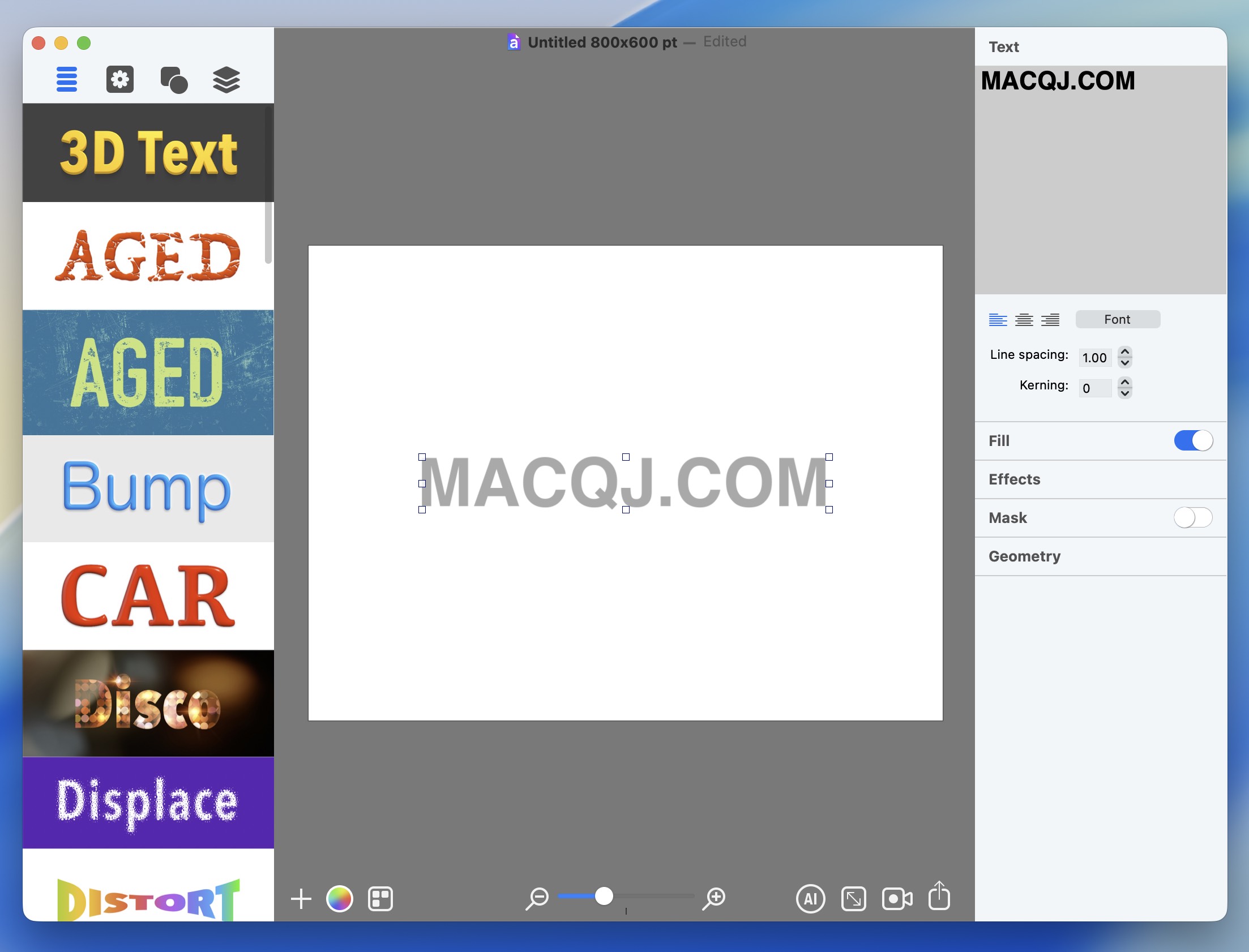
Task: Increase Line spacing with the stepper
Action: 1125,352
